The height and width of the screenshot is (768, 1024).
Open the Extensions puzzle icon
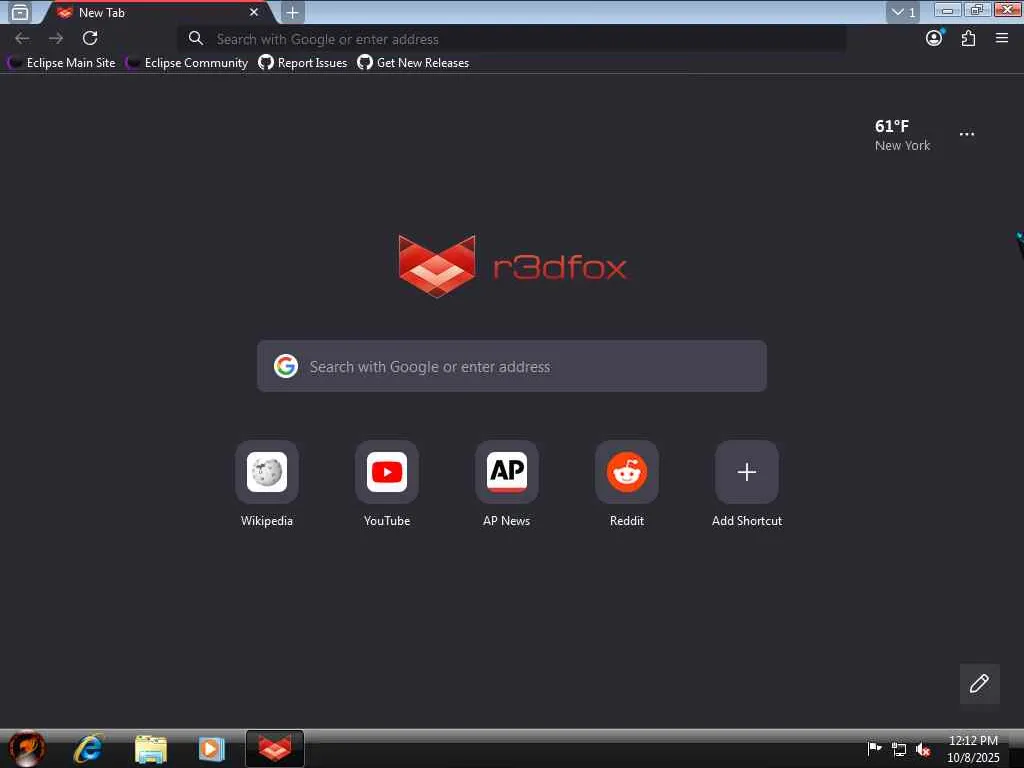[x=968, y=39]
